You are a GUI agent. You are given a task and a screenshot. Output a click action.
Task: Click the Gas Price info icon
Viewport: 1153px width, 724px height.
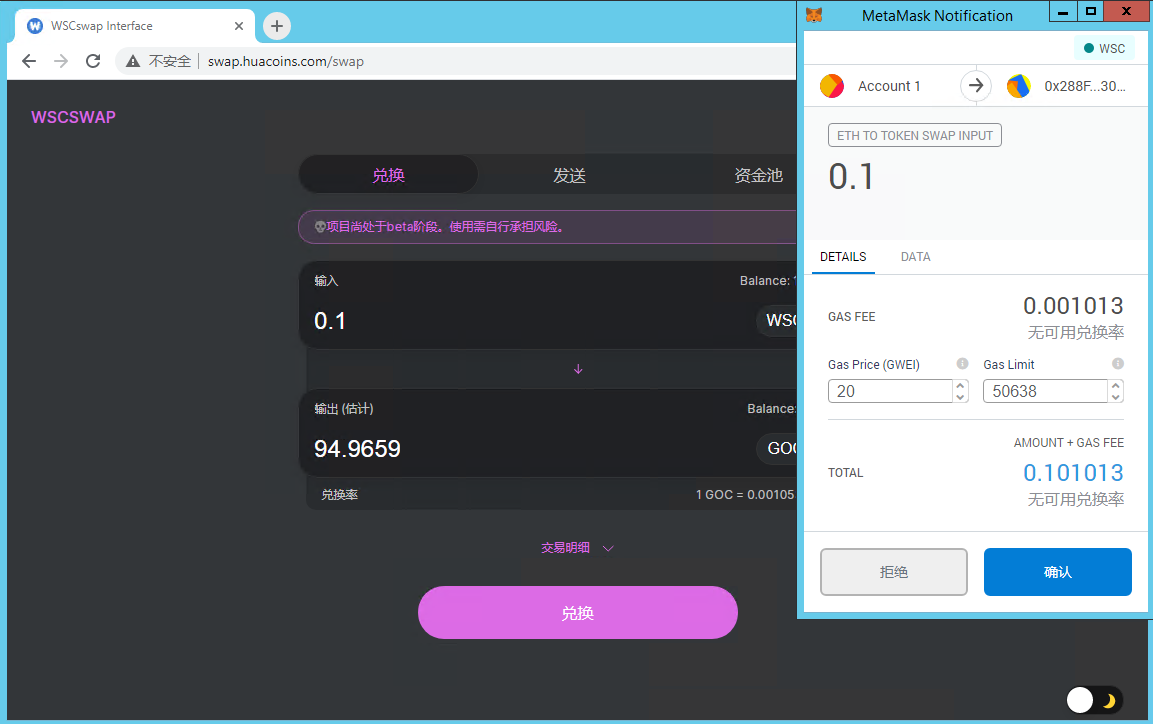click(x=962, y=364)
